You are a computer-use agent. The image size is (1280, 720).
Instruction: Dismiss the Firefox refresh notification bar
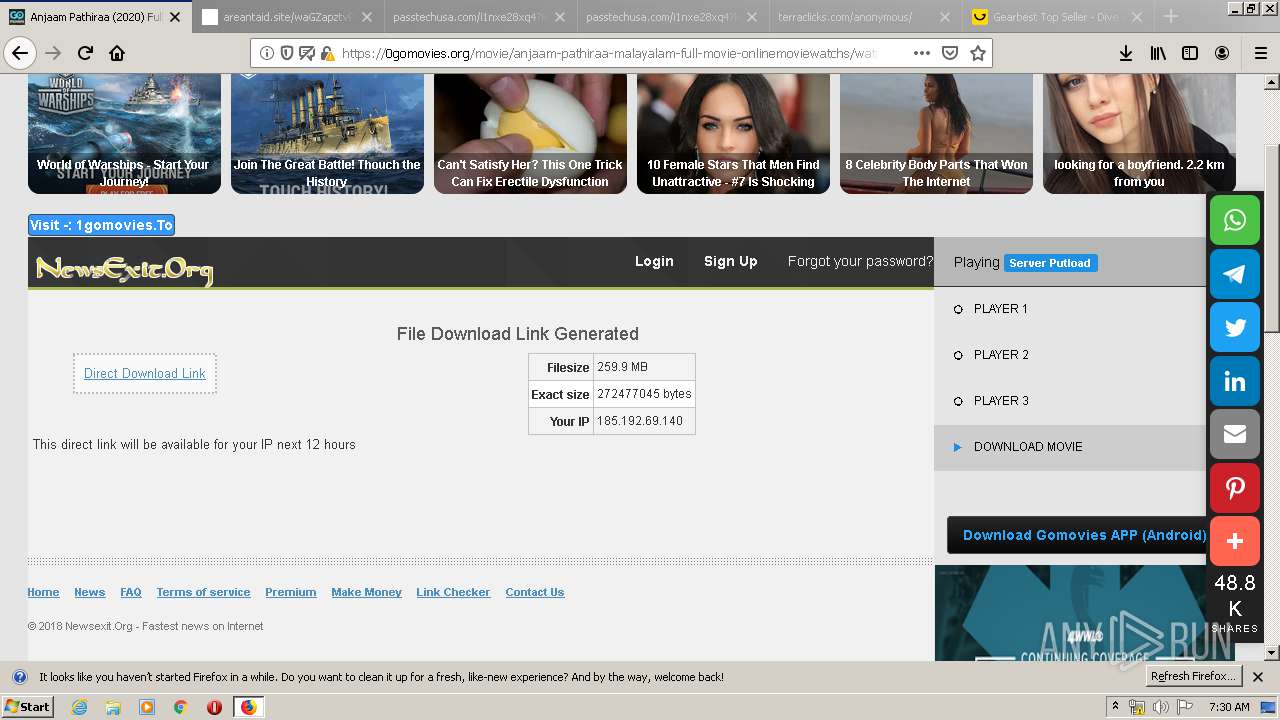click(x=1258, y=677)
